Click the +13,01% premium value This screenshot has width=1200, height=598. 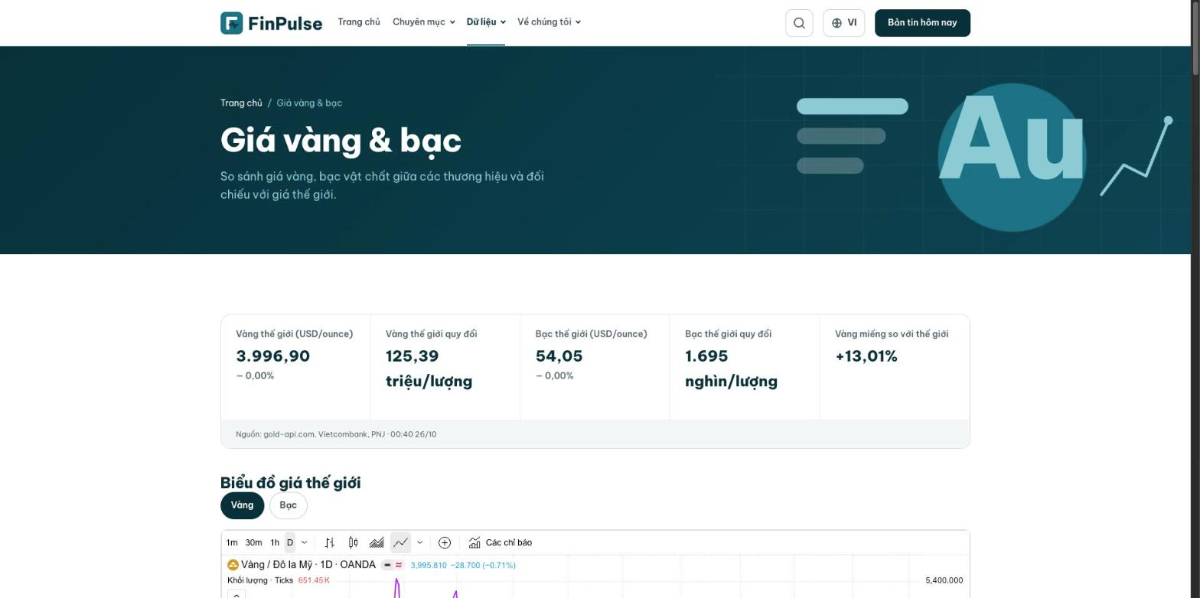click(866, 356)
